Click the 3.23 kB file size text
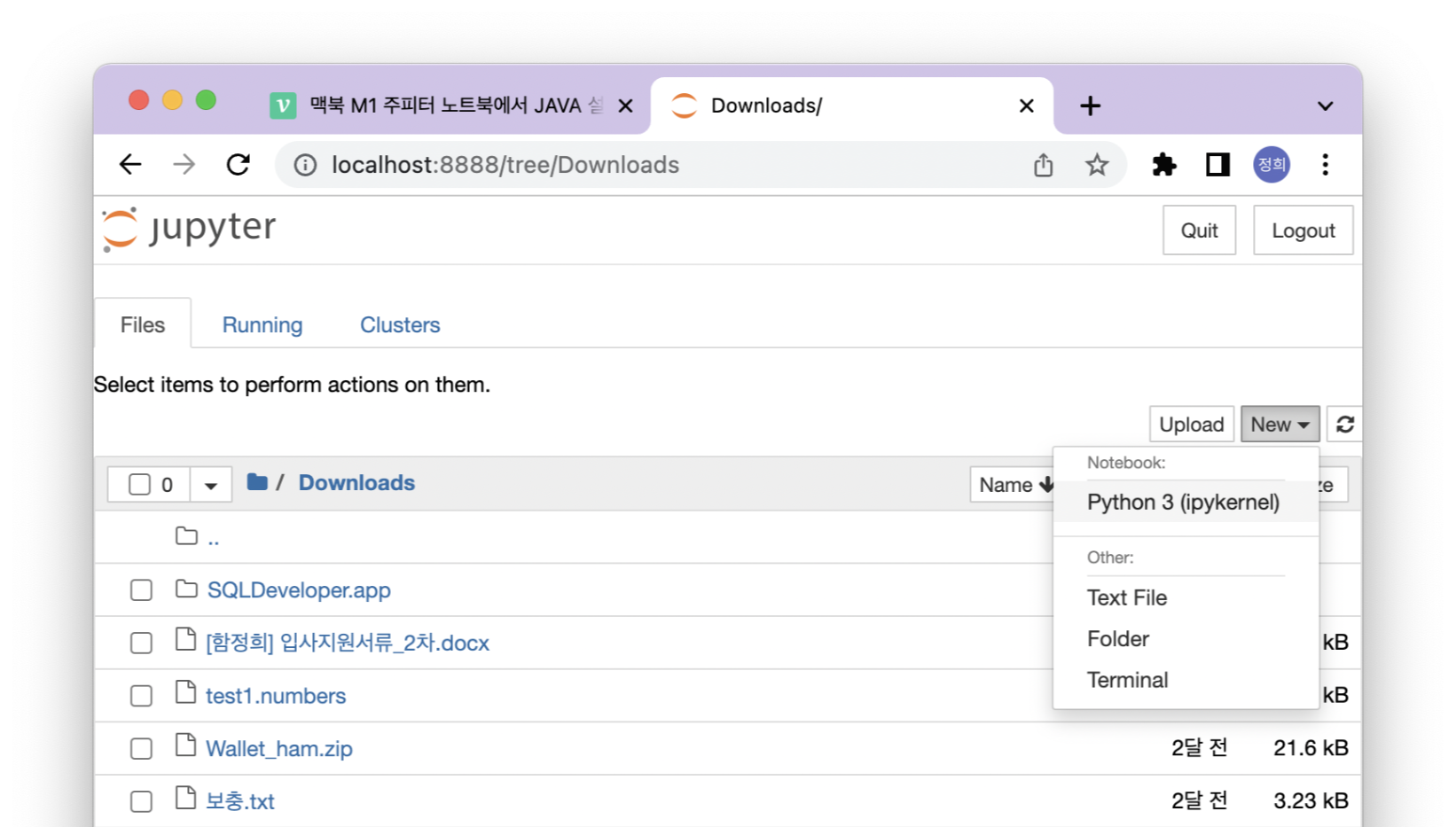This screenshot has width=1456, height=827. tap(1311, 801)
